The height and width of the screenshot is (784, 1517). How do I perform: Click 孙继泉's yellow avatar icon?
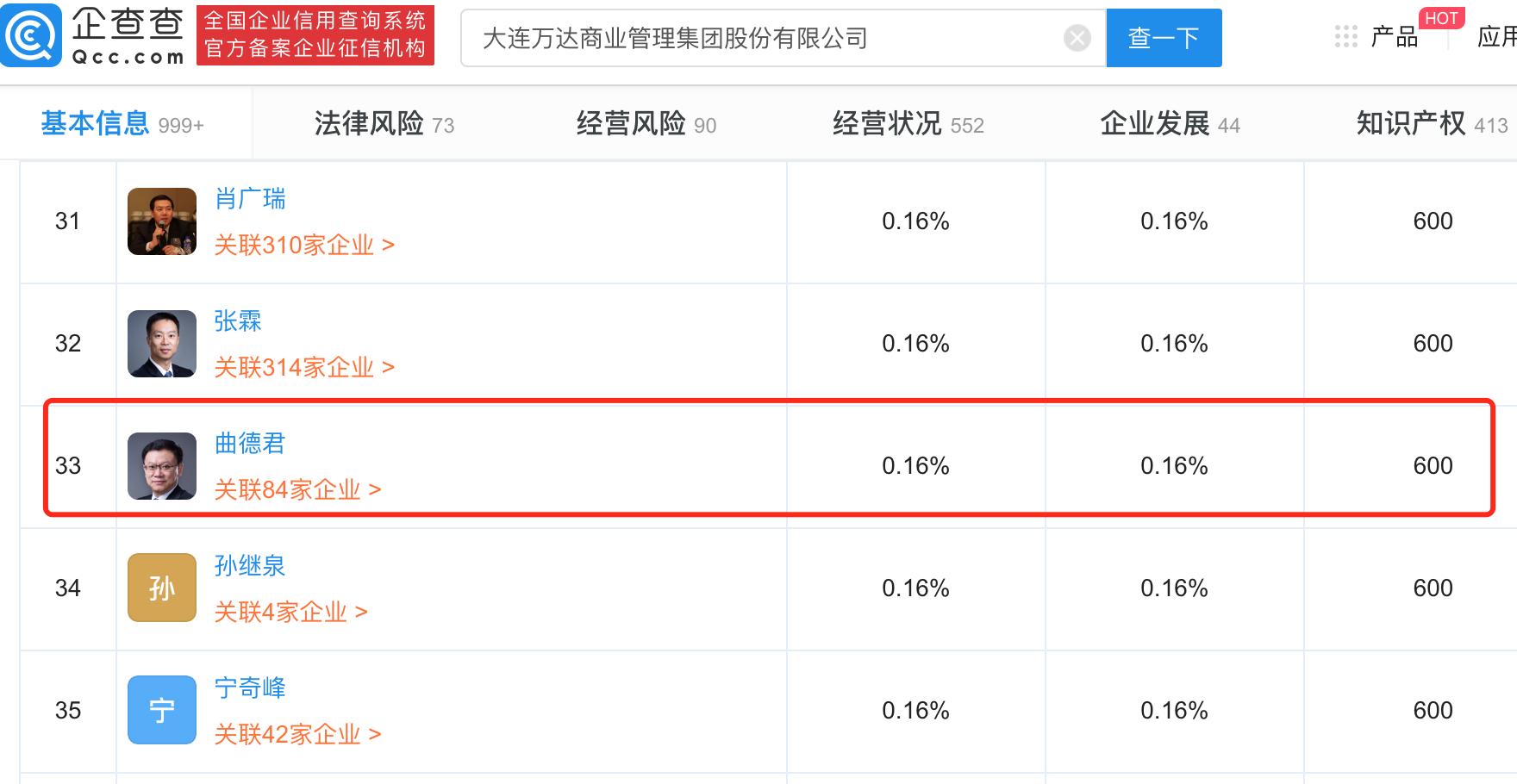[x=161, y=588]
